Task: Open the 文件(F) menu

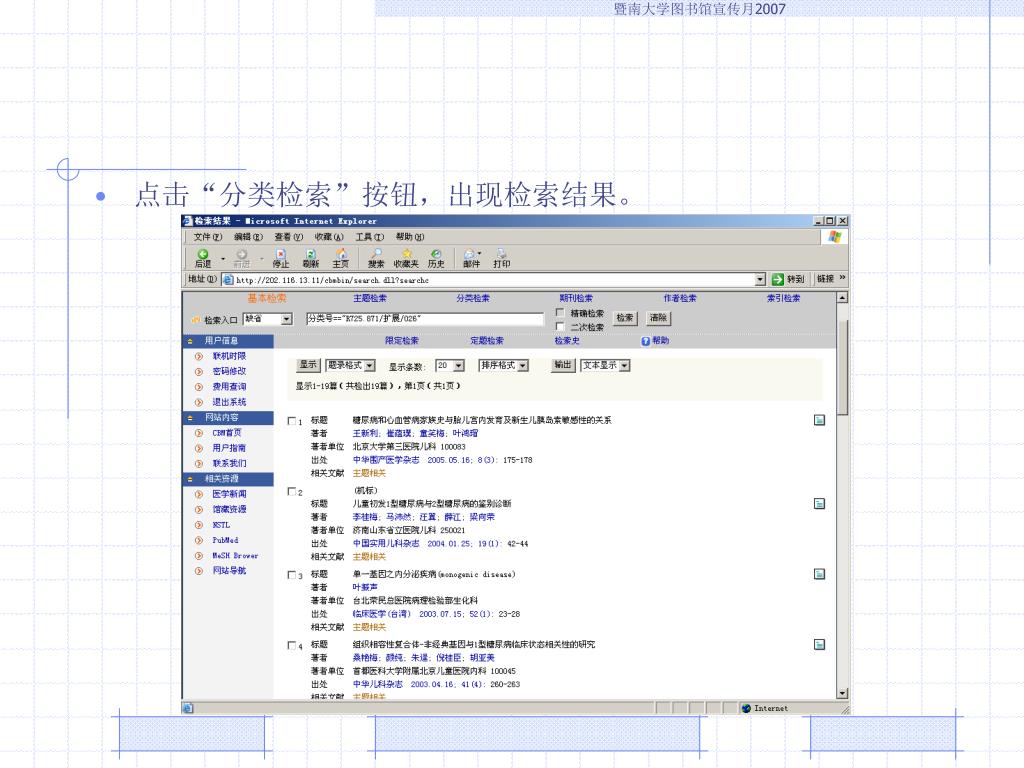Action: tap(208, 237)
